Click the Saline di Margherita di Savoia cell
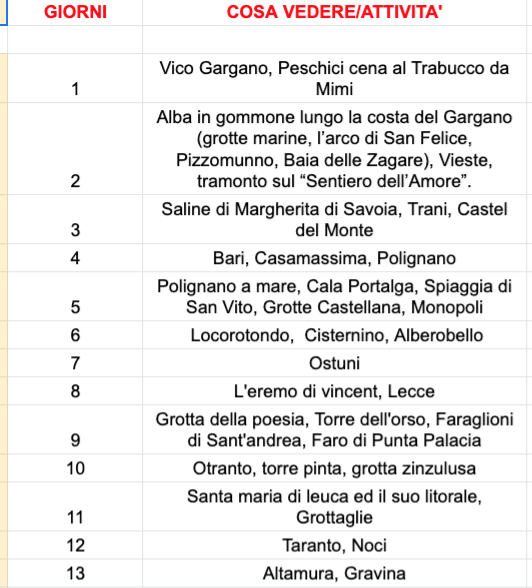 click(334, 219)
